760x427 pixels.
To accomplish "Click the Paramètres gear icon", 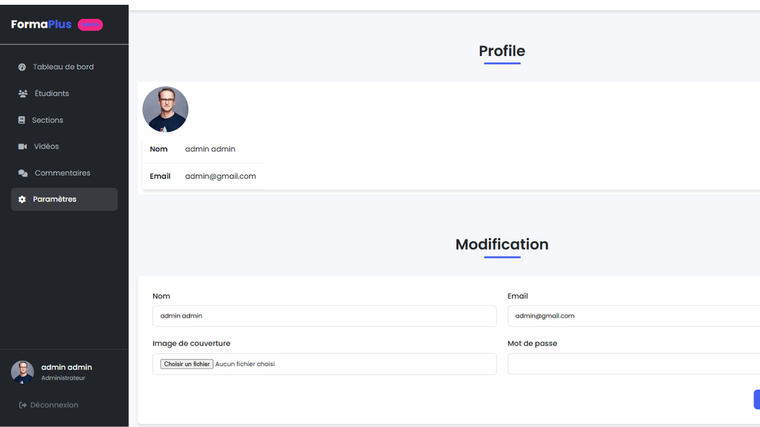I will 22,199.
